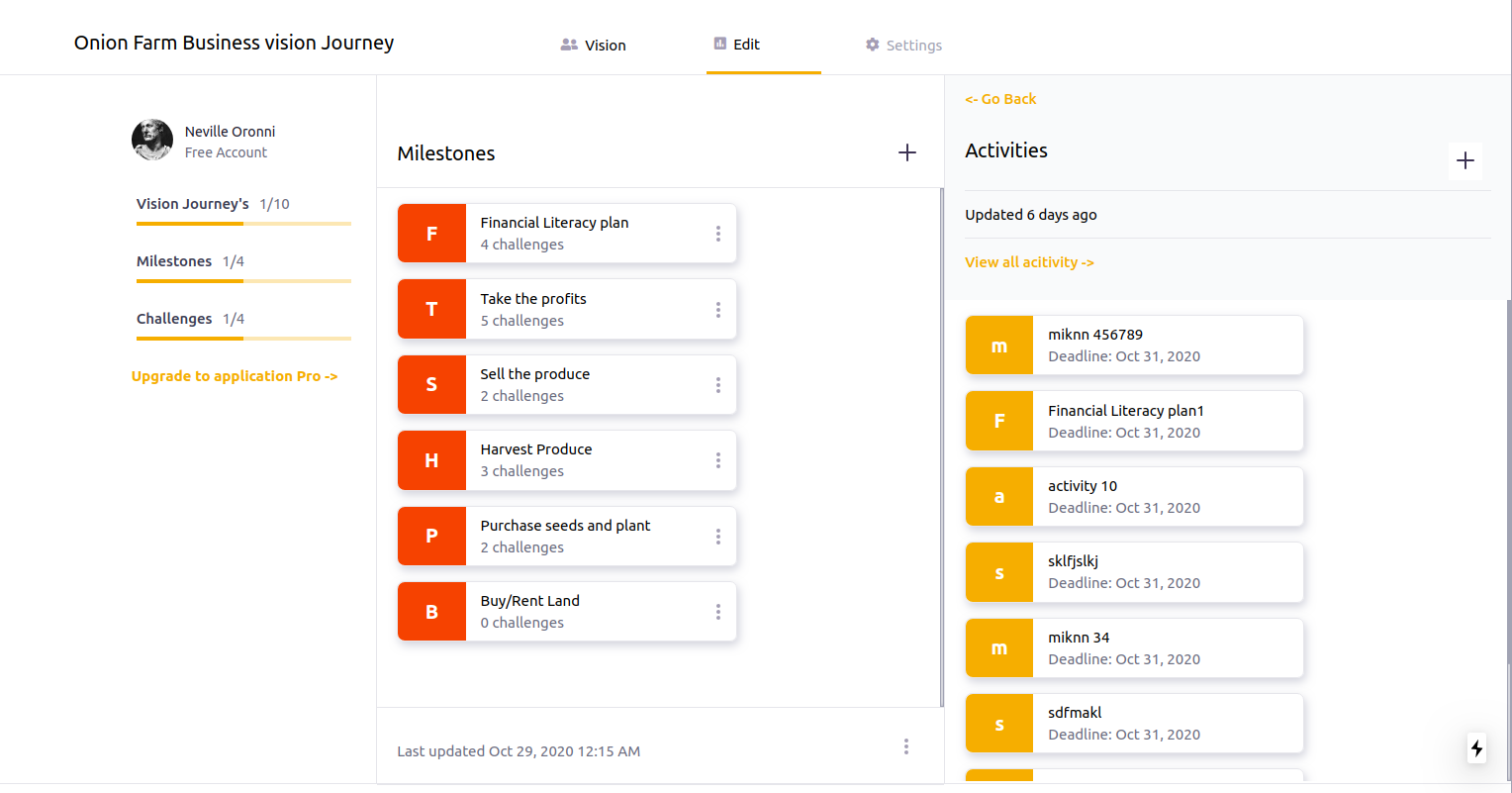Select the Purchase seeds and plant milestone

(565, 536)
